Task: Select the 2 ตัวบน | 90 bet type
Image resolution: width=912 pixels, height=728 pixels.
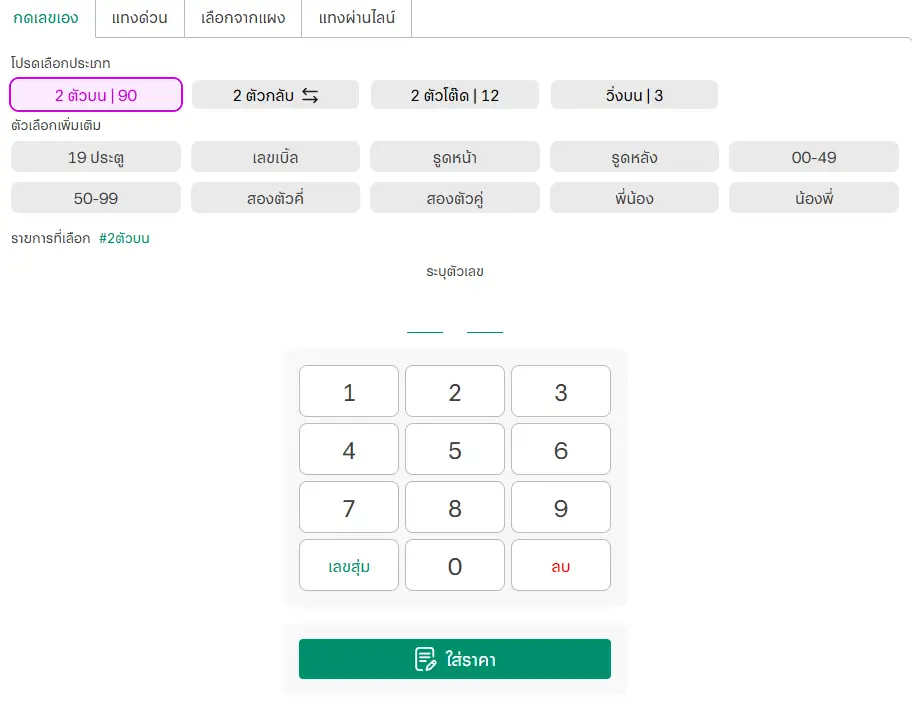Action: (x=96, y=95)
